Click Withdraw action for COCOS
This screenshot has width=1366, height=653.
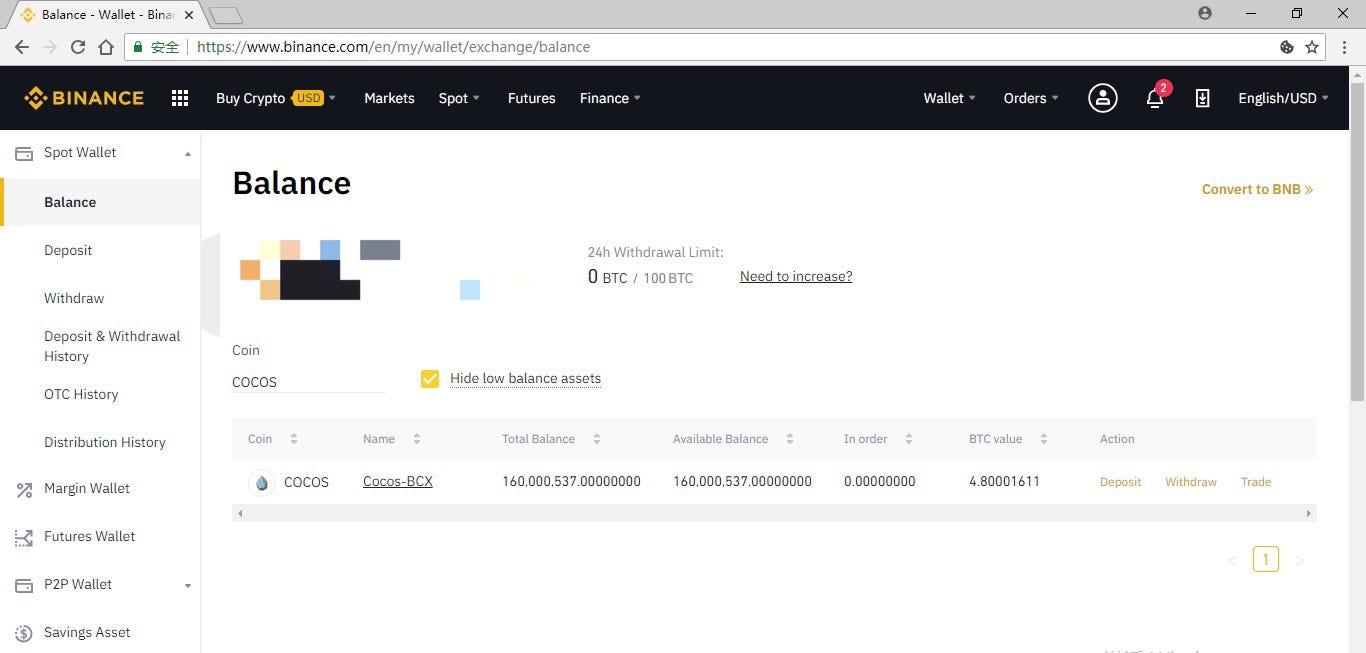(1191, 482)
